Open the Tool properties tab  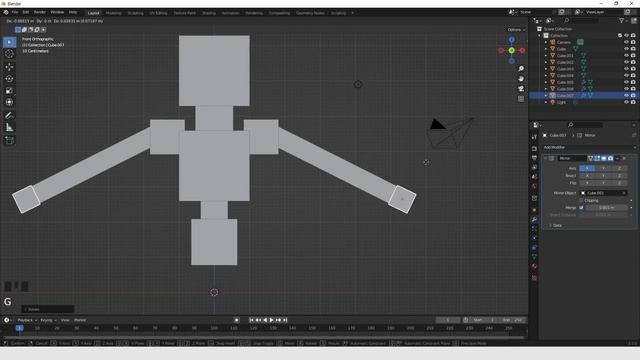[535, 137]
